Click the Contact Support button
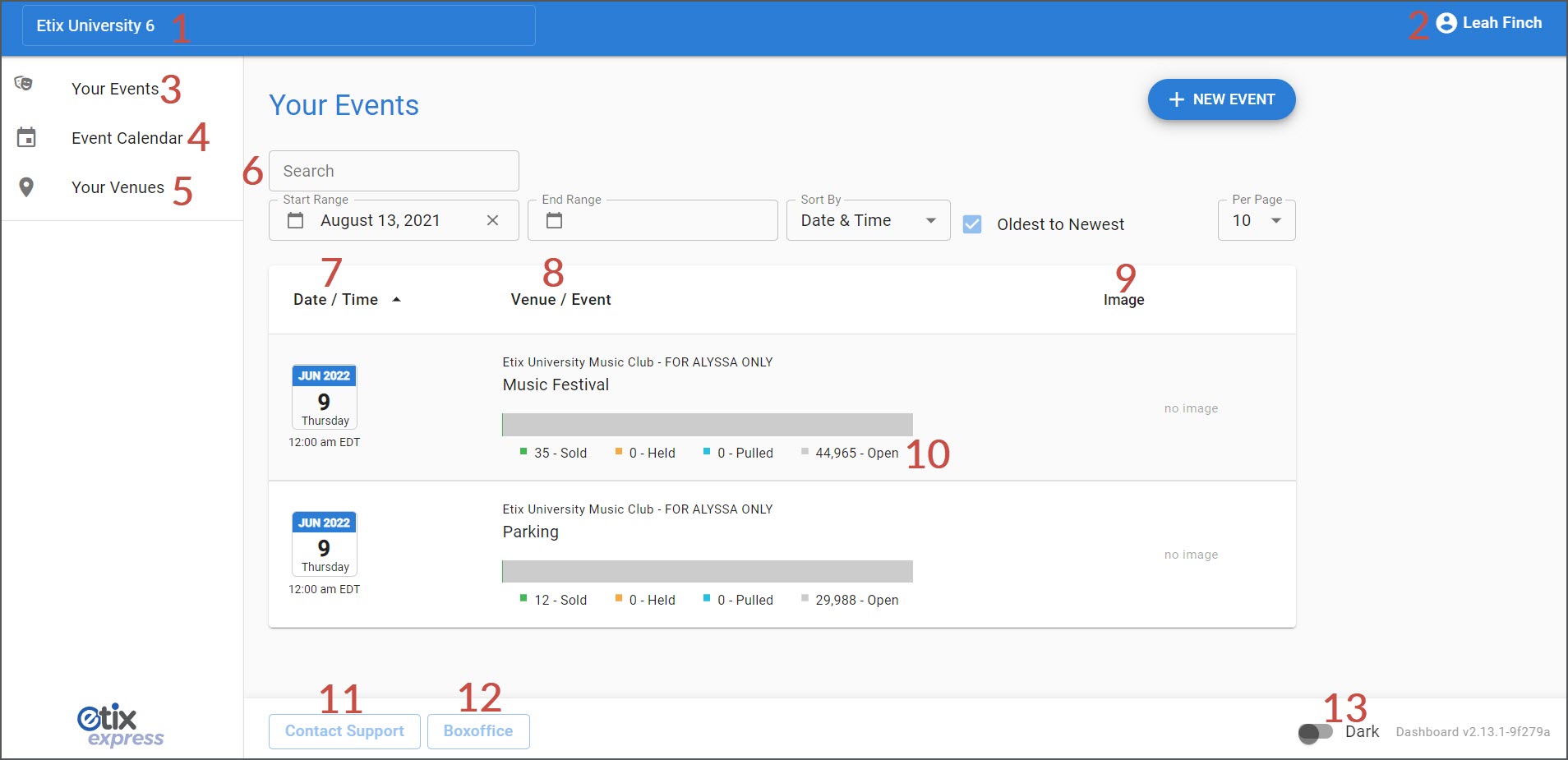1568x760 pixels. 344,731
